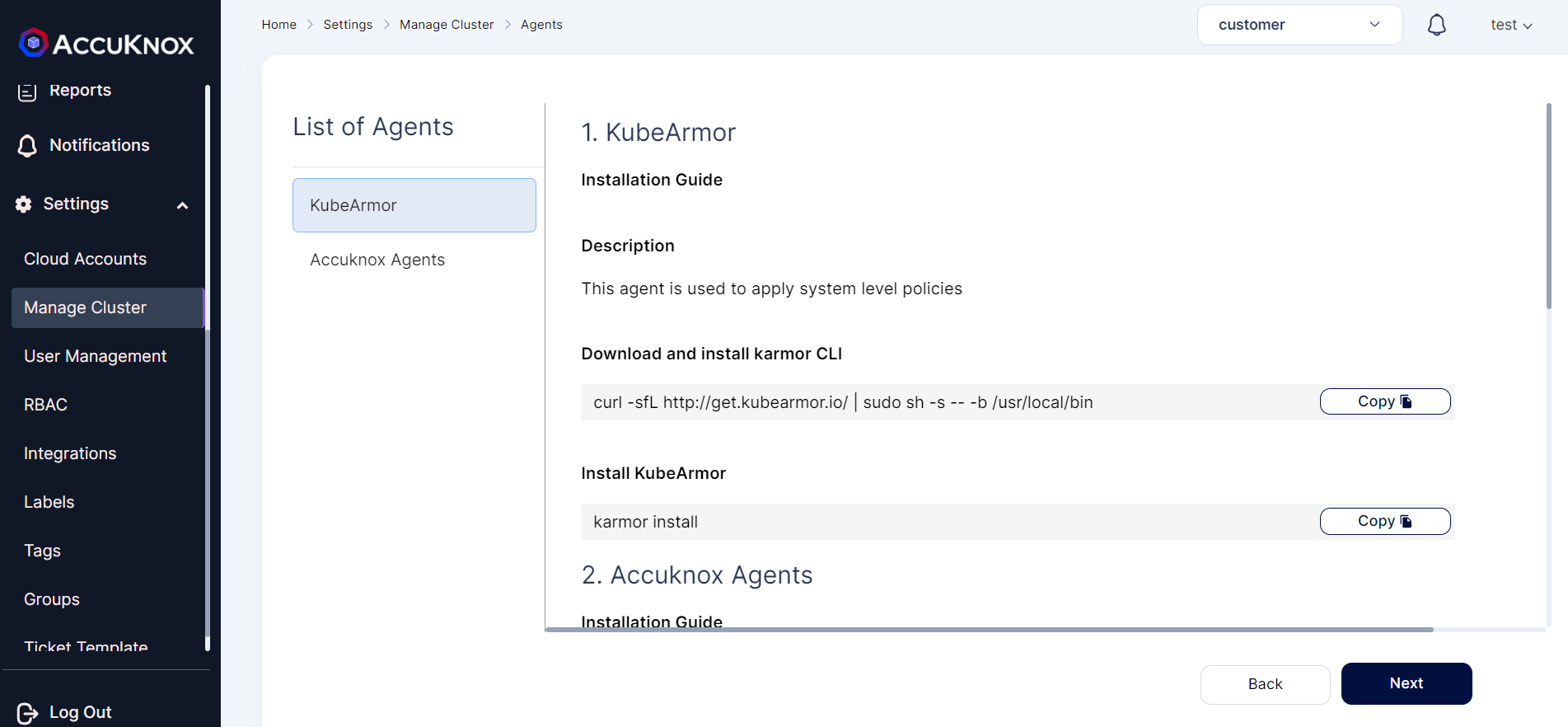
Task: Click 'Install KubeArmor' heading
Action: (653, 473)
